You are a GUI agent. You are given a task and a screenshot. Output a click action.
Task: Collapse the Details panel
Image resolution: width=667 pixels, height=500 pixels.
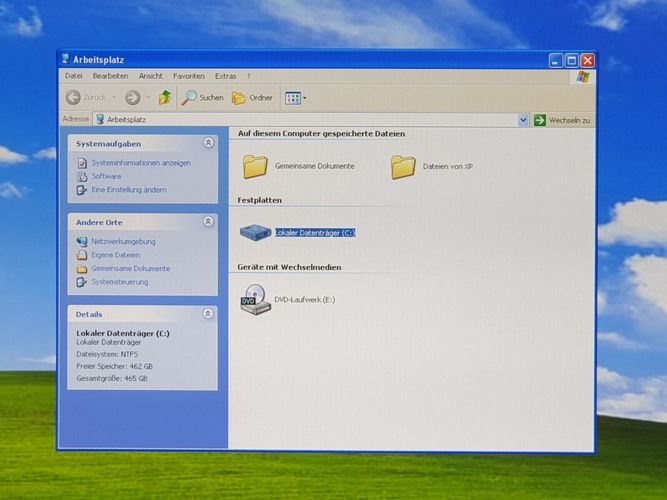(208, 314)
